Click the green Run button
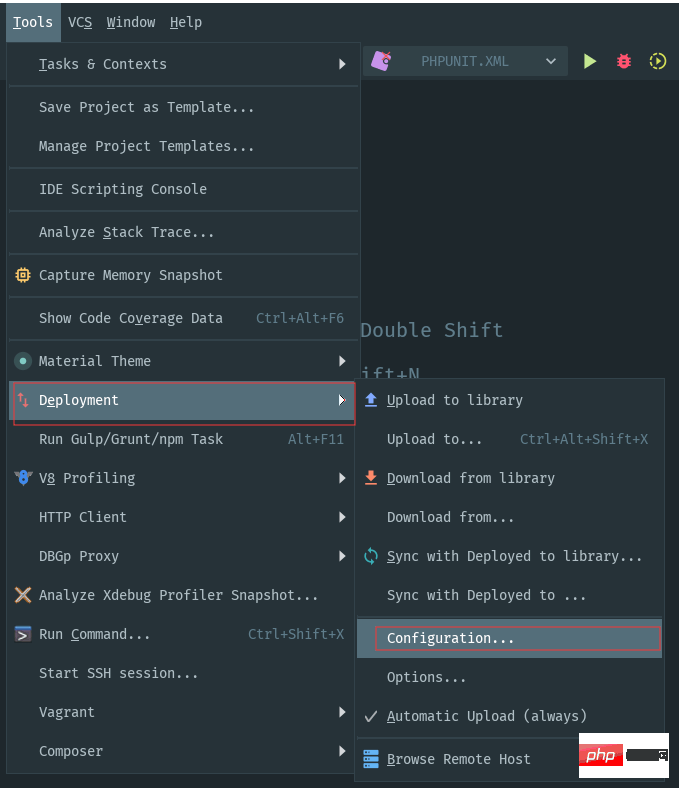The height and width of the screenshot is (788, 679). click(590, 61)
